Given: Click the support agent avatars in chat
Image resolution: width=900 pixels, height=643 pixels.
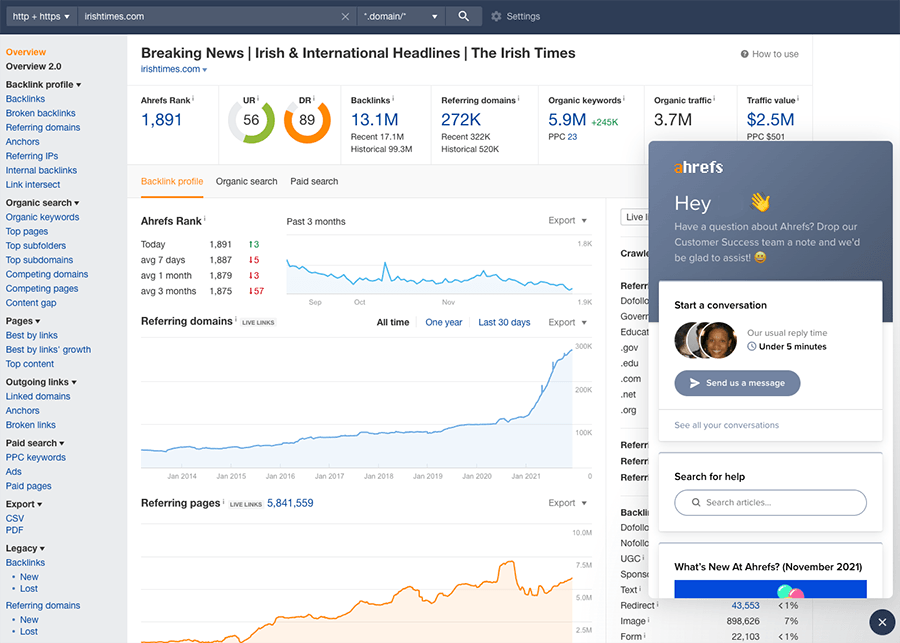Looking at the screenshot, I should (705, 340).
